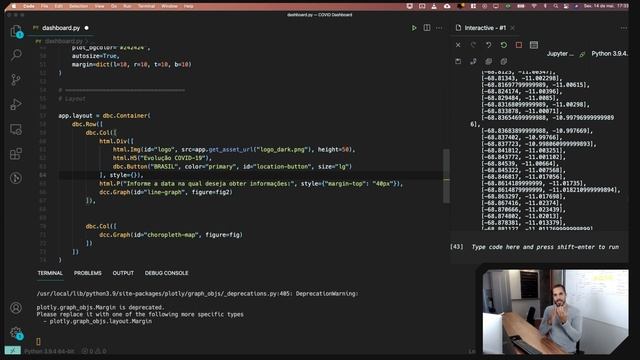Open the Go menu

(114, 6)
